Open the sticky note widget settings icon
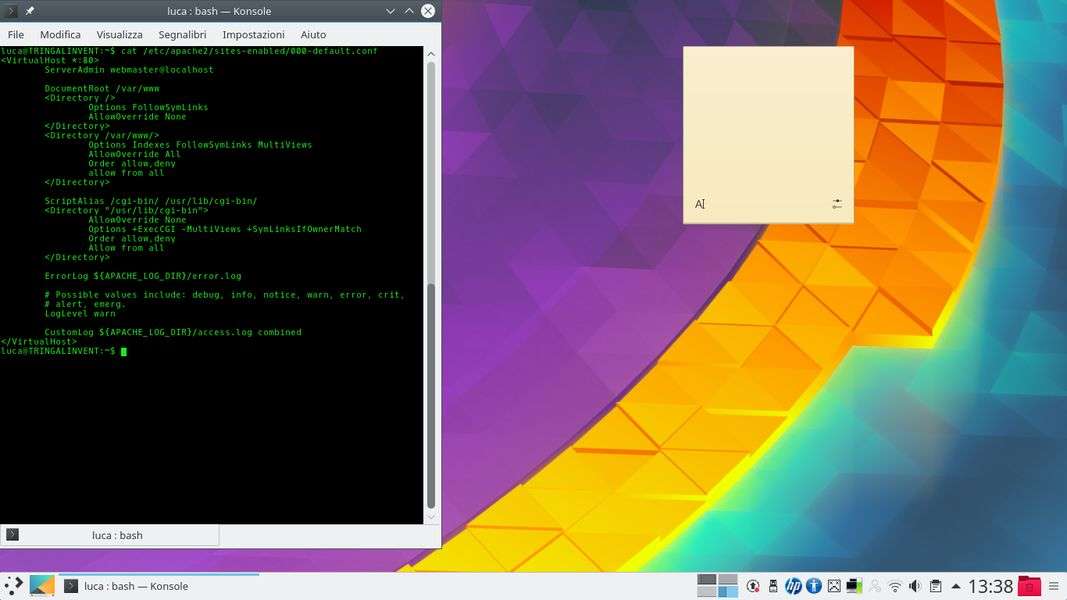Image resolution: width=1067 pixels, height=600 pixels. [x=837, y=204]
